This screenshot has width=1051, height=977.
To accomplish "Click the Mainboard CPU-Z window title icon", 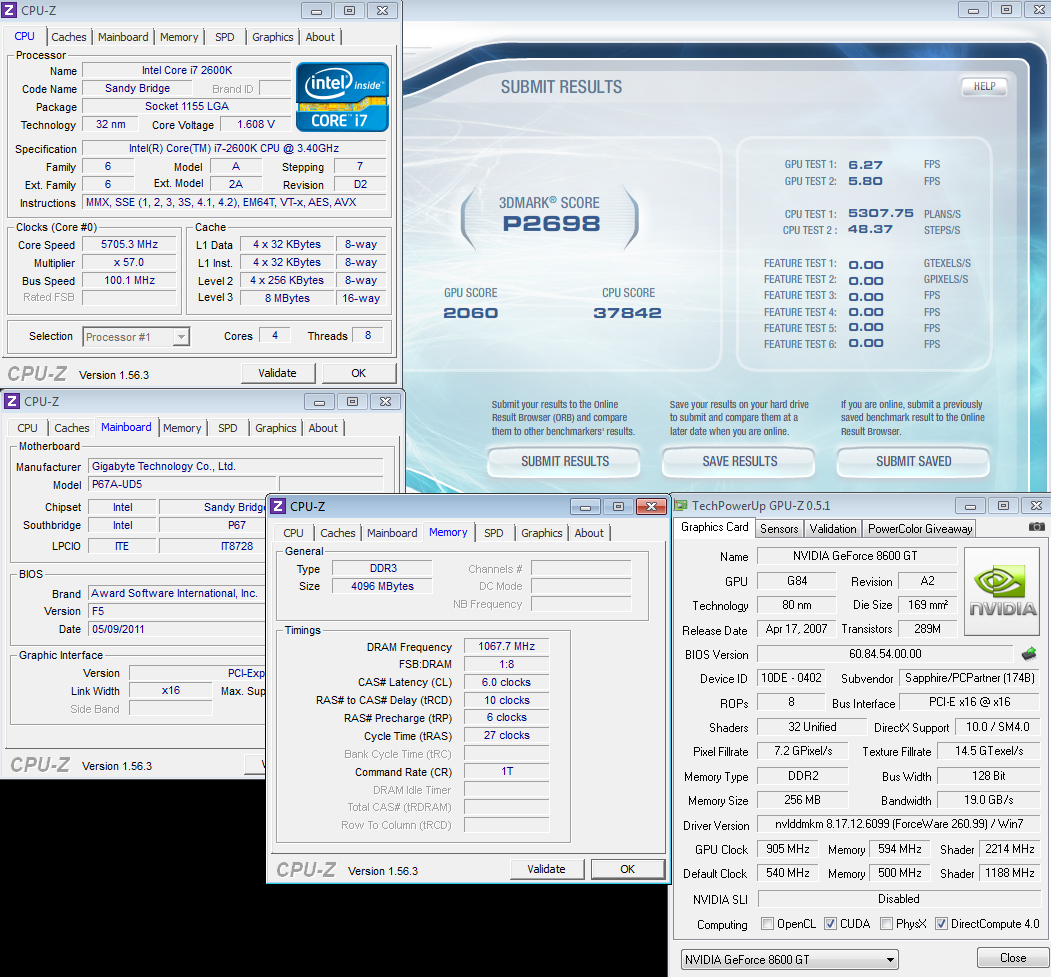I will pyautogui.click(x=11, y=401).
